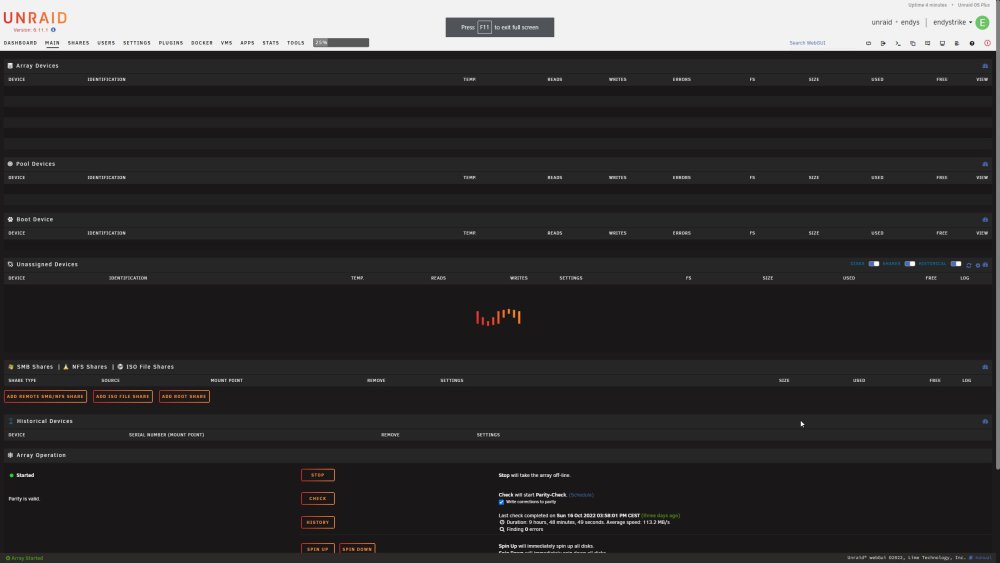Click the red alert notification icon
1000x563 pixels.
point(987,43)
